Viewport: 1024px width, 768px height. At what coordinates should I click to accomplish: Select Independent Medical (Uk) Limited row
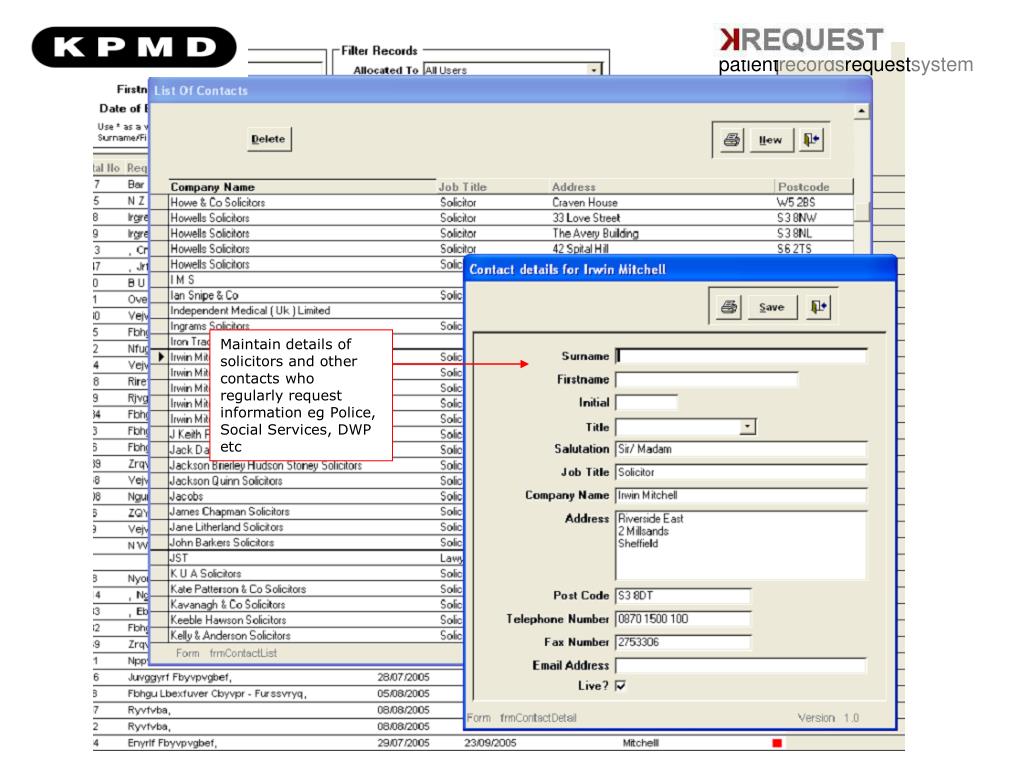(x=316, y=311)
